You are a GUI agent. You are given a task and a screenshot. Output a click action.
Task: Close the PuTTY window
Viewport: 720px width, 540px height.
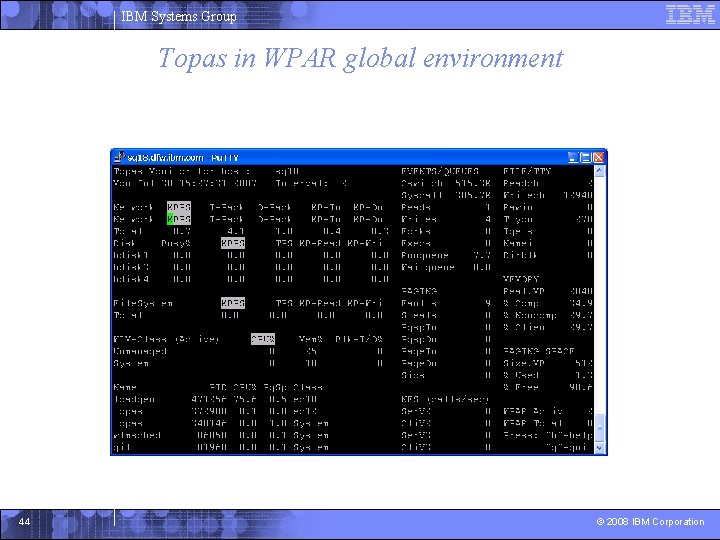pyautogui.click(x=598, y=158)
